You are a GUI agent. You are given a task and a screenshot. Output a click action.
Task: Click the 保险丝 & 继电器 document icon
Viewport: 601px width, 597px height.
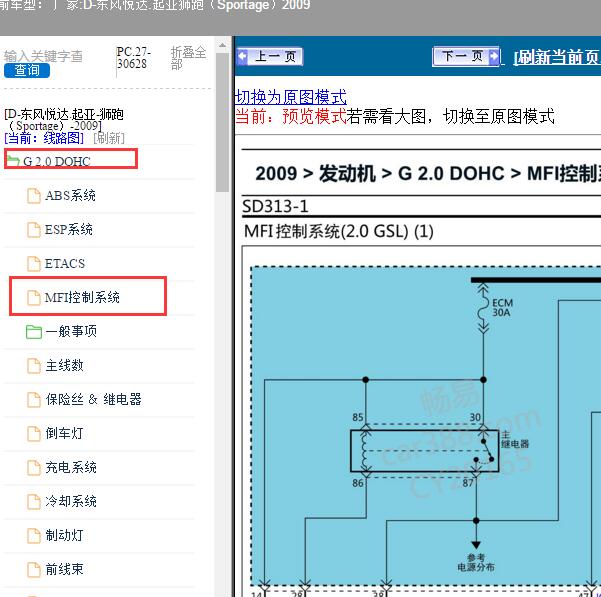click(x=34, y=400)
